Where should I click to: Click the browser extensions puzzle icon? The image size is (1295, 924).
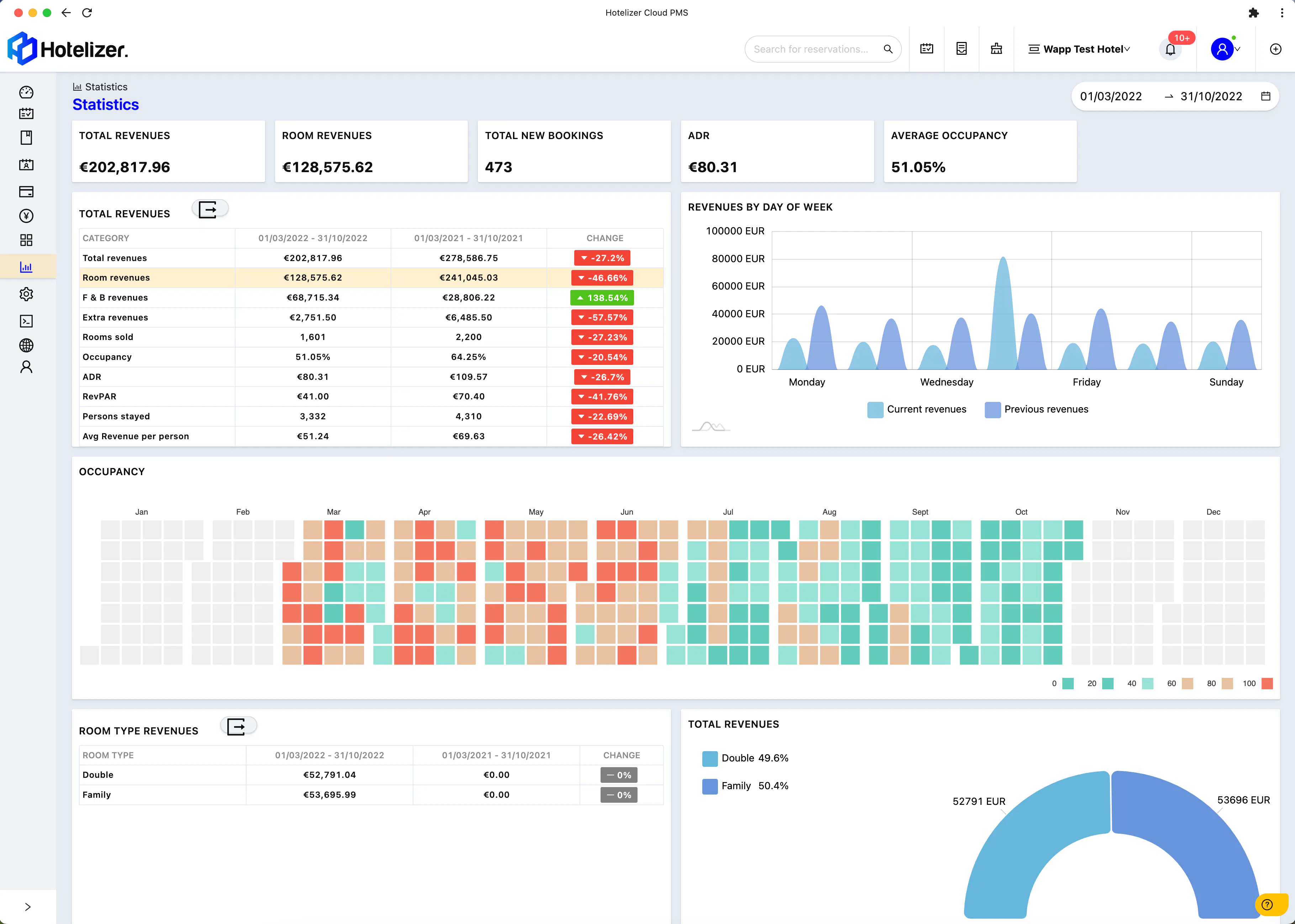coord(1253,12)
